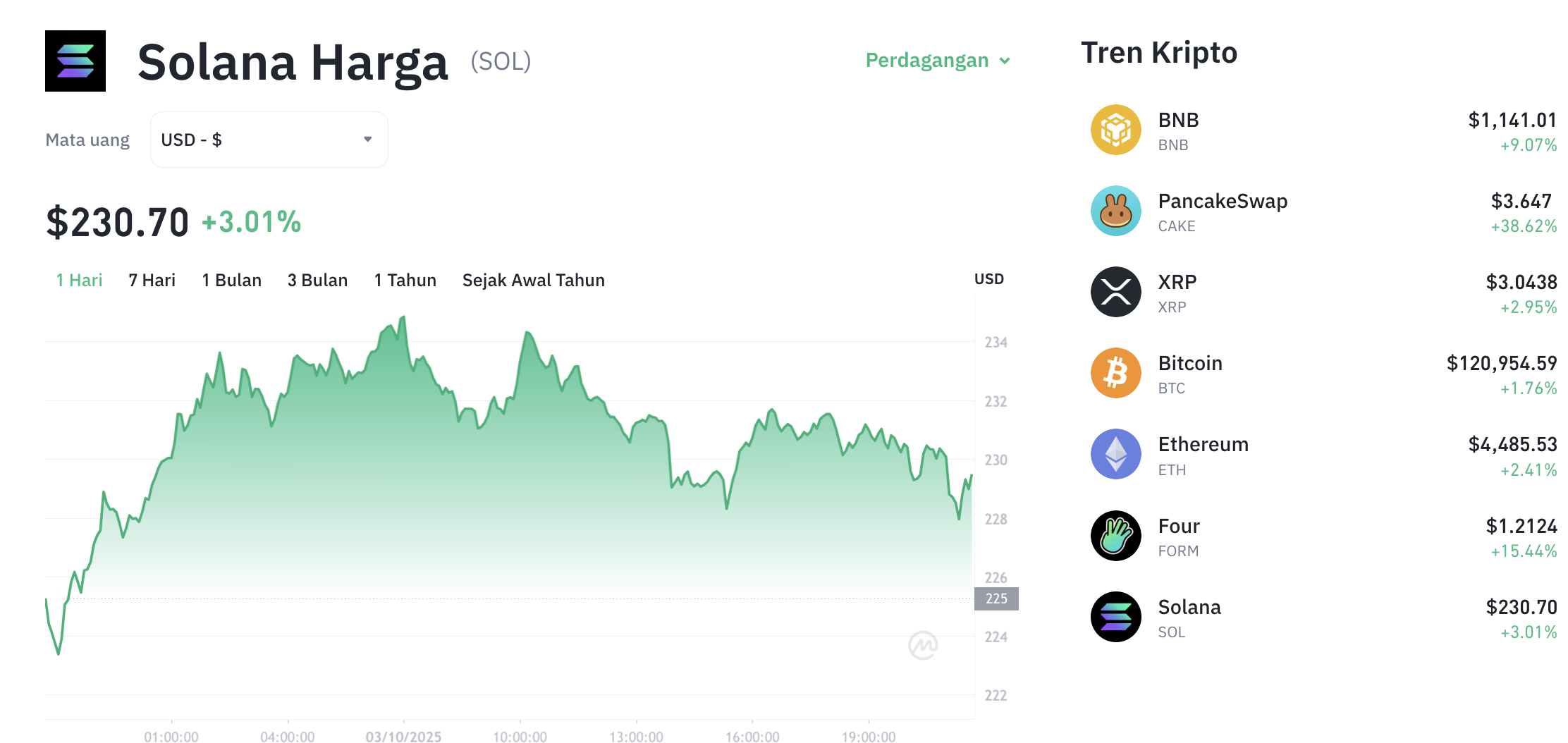
Task: Click the BNB coin icon
Action: pos(1115,130)
